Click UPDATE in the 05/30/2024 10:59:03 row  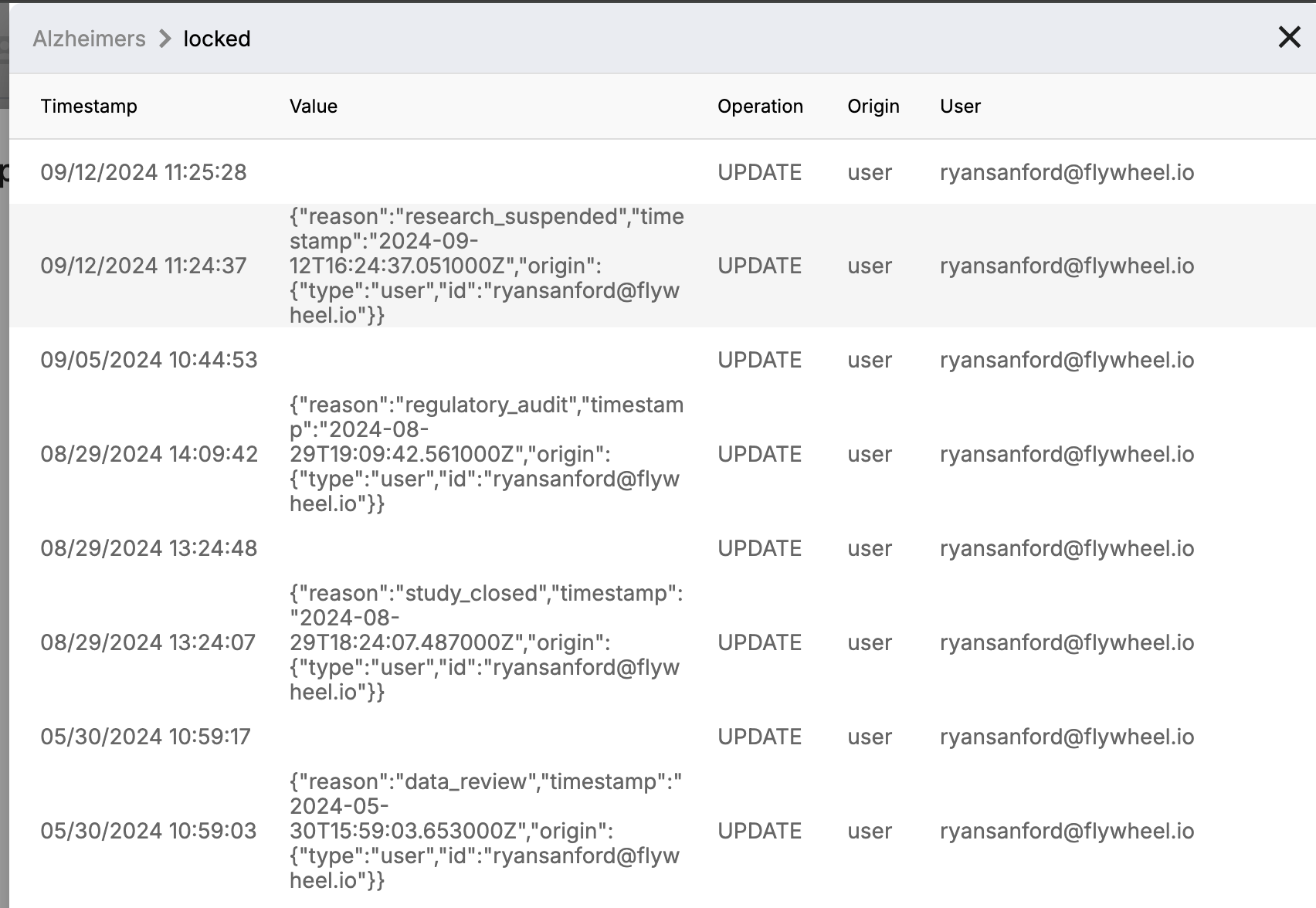pos(760,831)
